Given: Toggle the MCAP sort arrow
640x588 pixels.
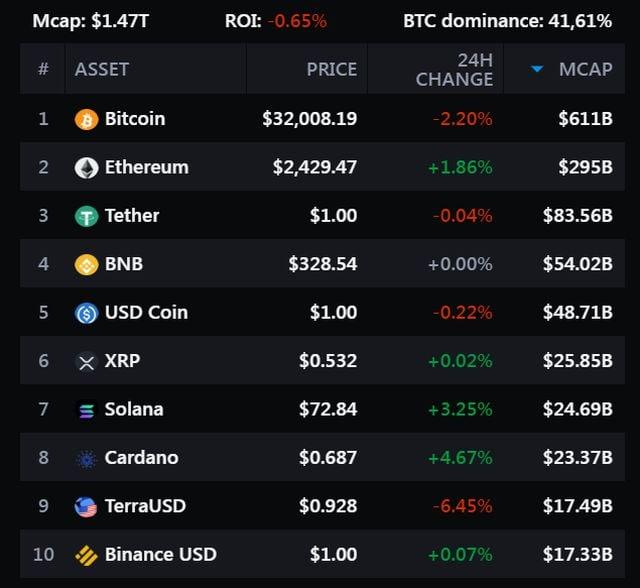Looking at the screenshot, I should 537,69.
